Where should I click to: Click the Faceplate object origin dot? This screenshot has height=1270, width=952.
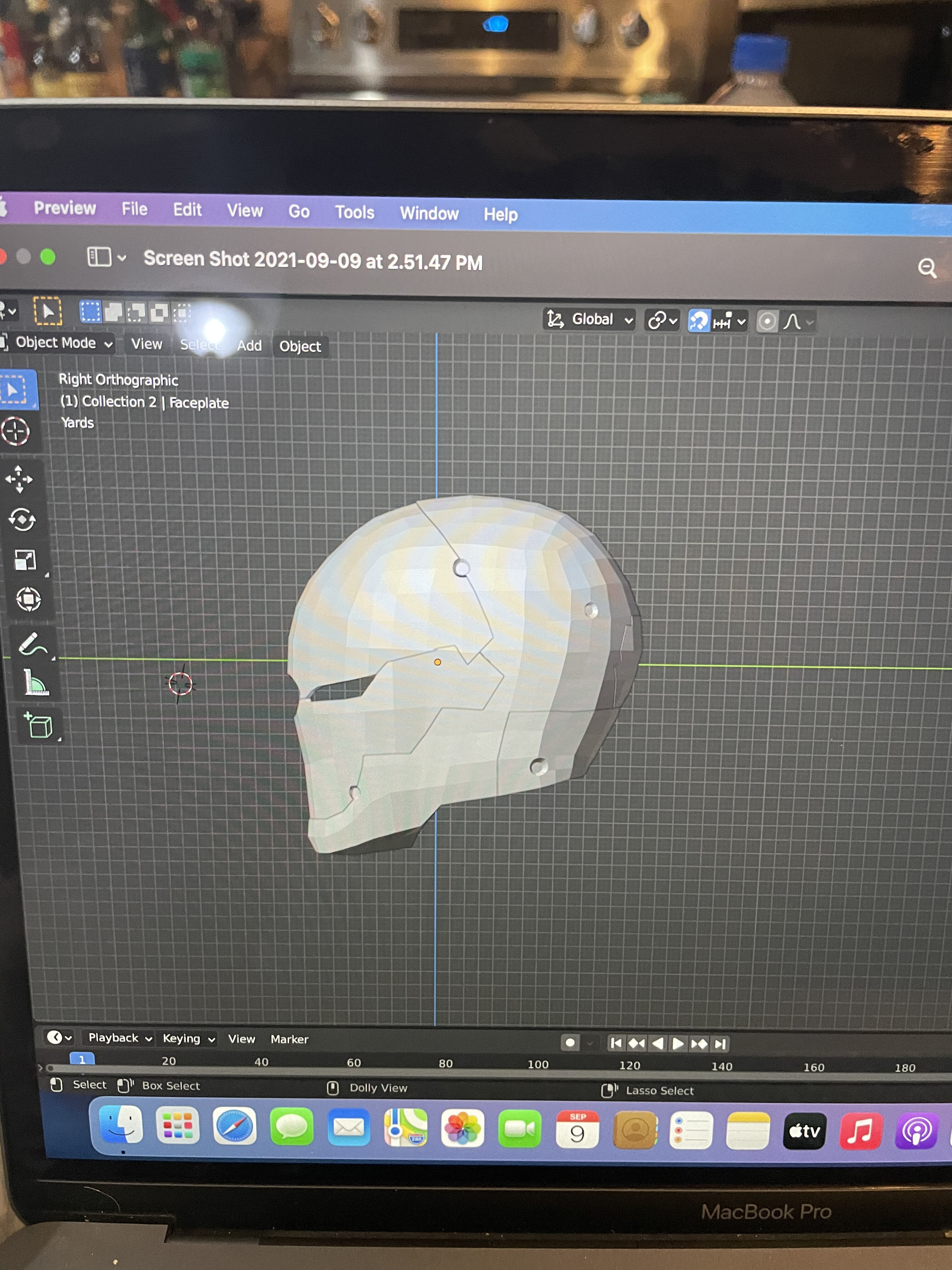[x=437, y=662]
